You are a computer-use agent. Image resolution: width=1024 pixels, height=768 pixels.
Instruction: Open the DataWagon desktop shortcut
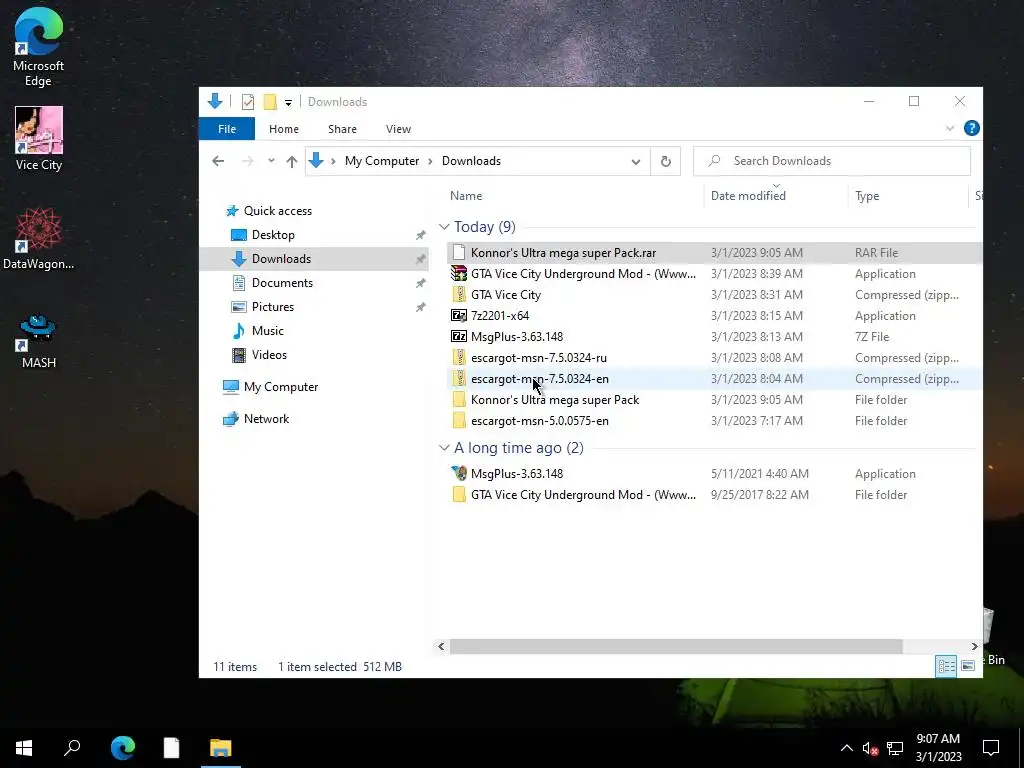coord(39,238)
